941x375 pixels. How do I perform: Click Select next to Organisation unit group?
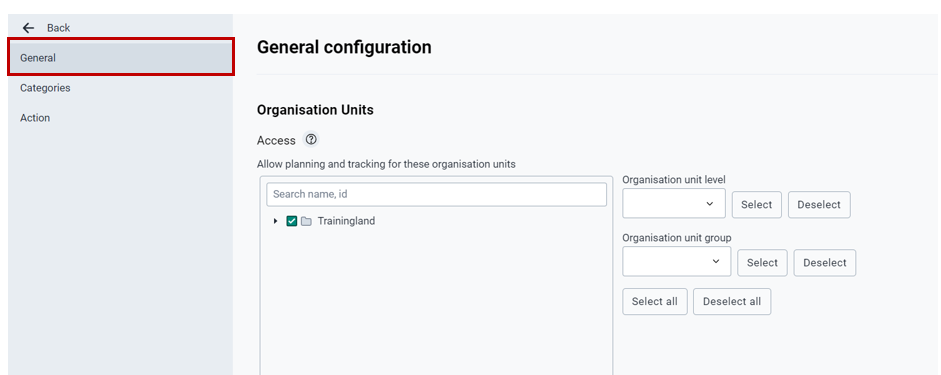pos(762,263)
